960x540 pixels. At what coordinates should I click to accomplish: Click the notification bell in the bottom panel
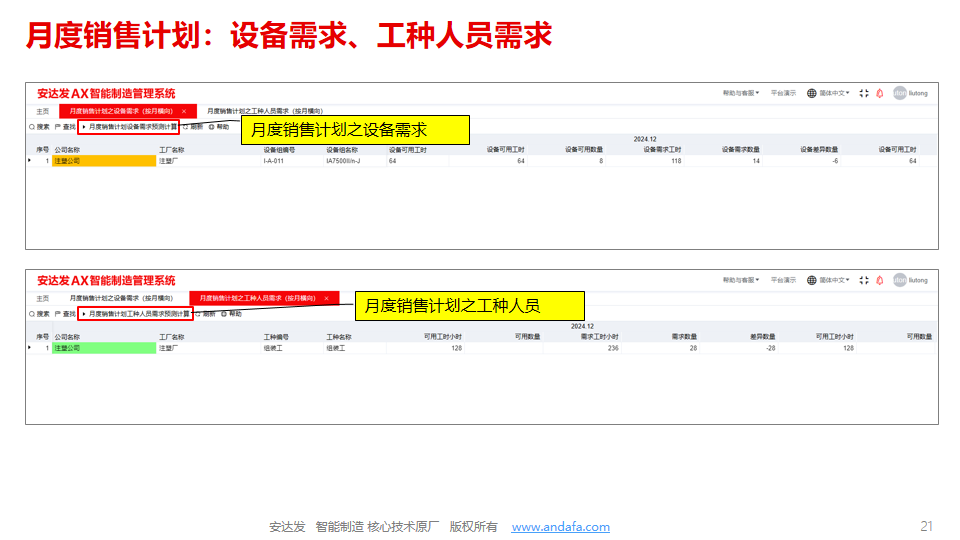880,280
